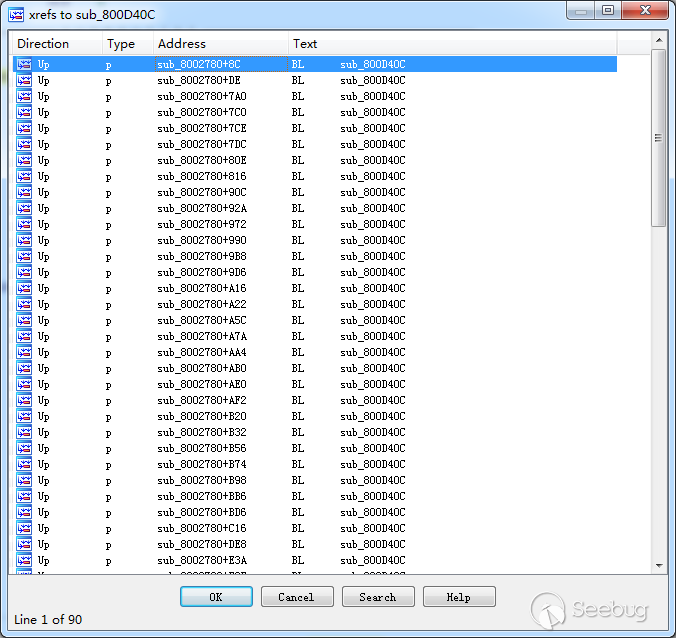The image size is (676, 638).
Task: Click the xref icon in row sub_8002780+7CE
Action: coord(24,128)
